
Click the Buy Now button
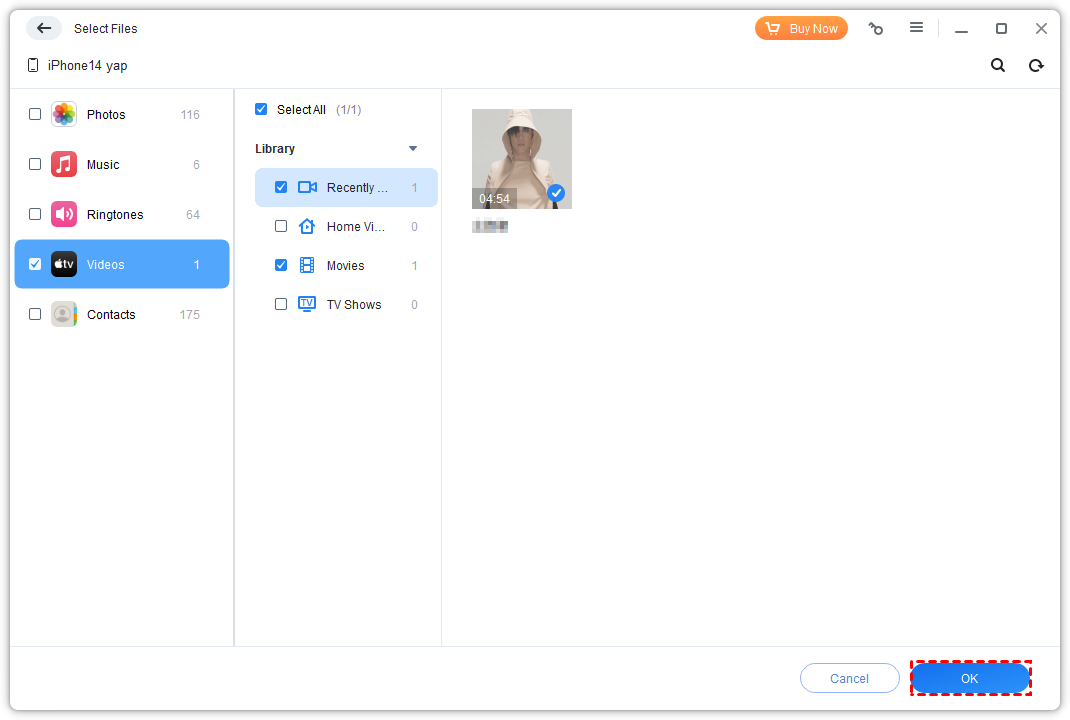coord(801,28)
